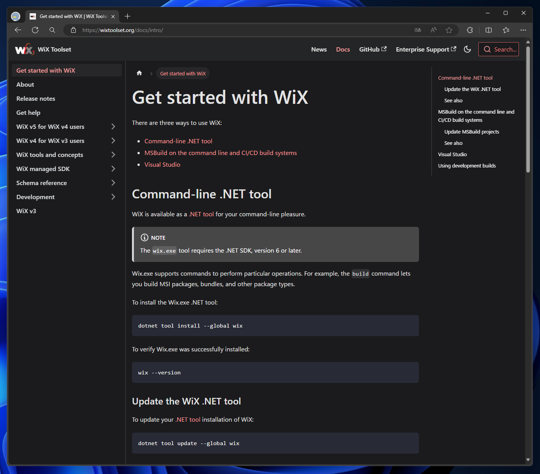Open WiX tools and concepts sidebar label

(50, 155)
